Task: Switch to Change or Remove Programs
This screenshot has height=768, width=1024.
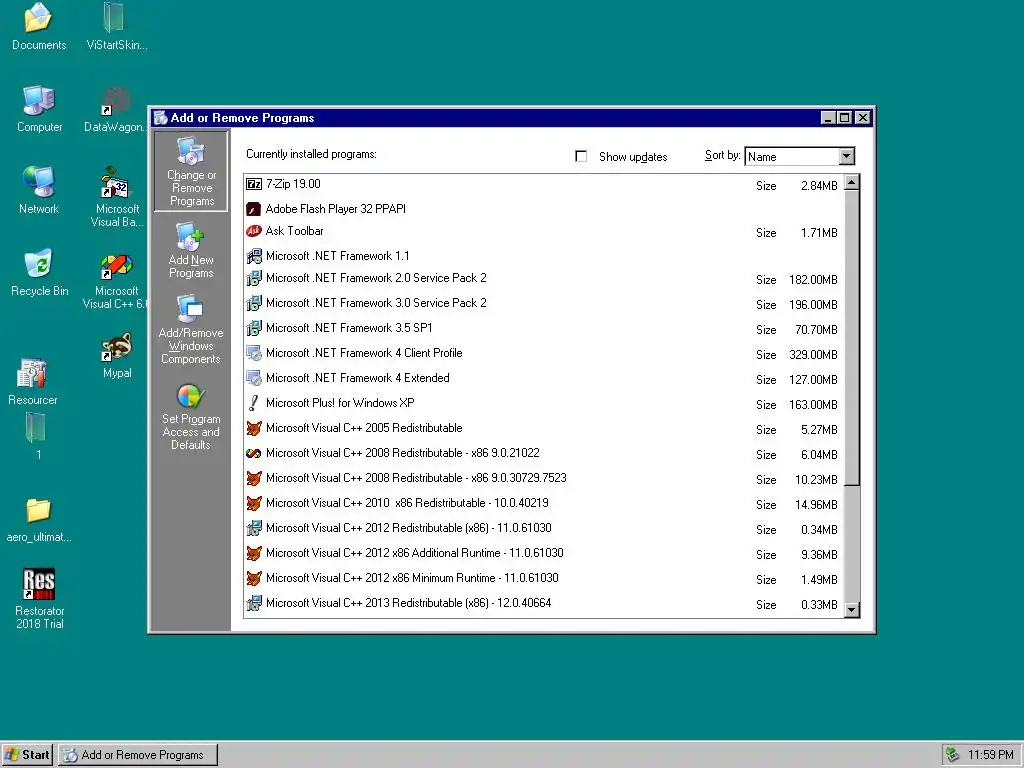Action: (x=191, y=171)
